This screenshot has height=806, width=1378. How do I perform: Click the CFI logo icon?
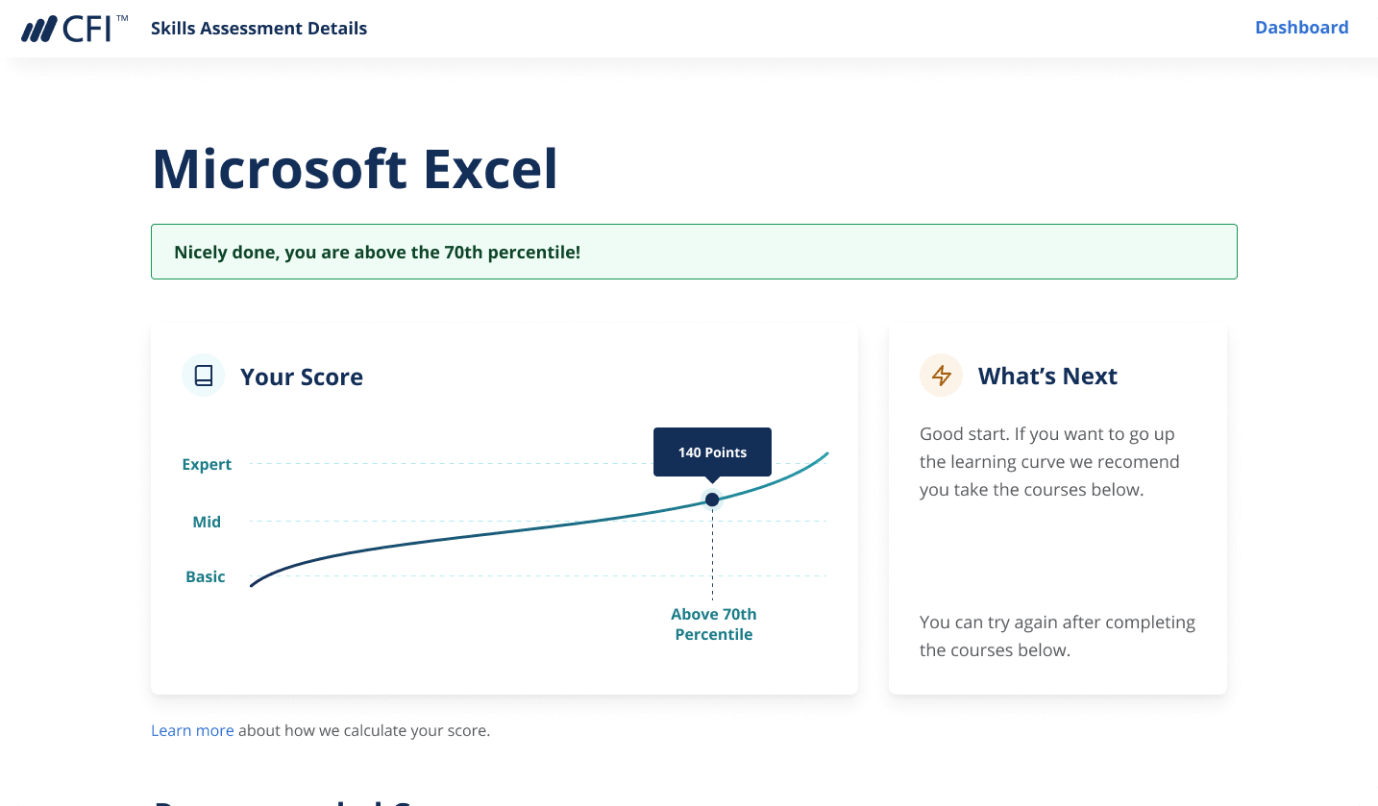coord(73,28)
